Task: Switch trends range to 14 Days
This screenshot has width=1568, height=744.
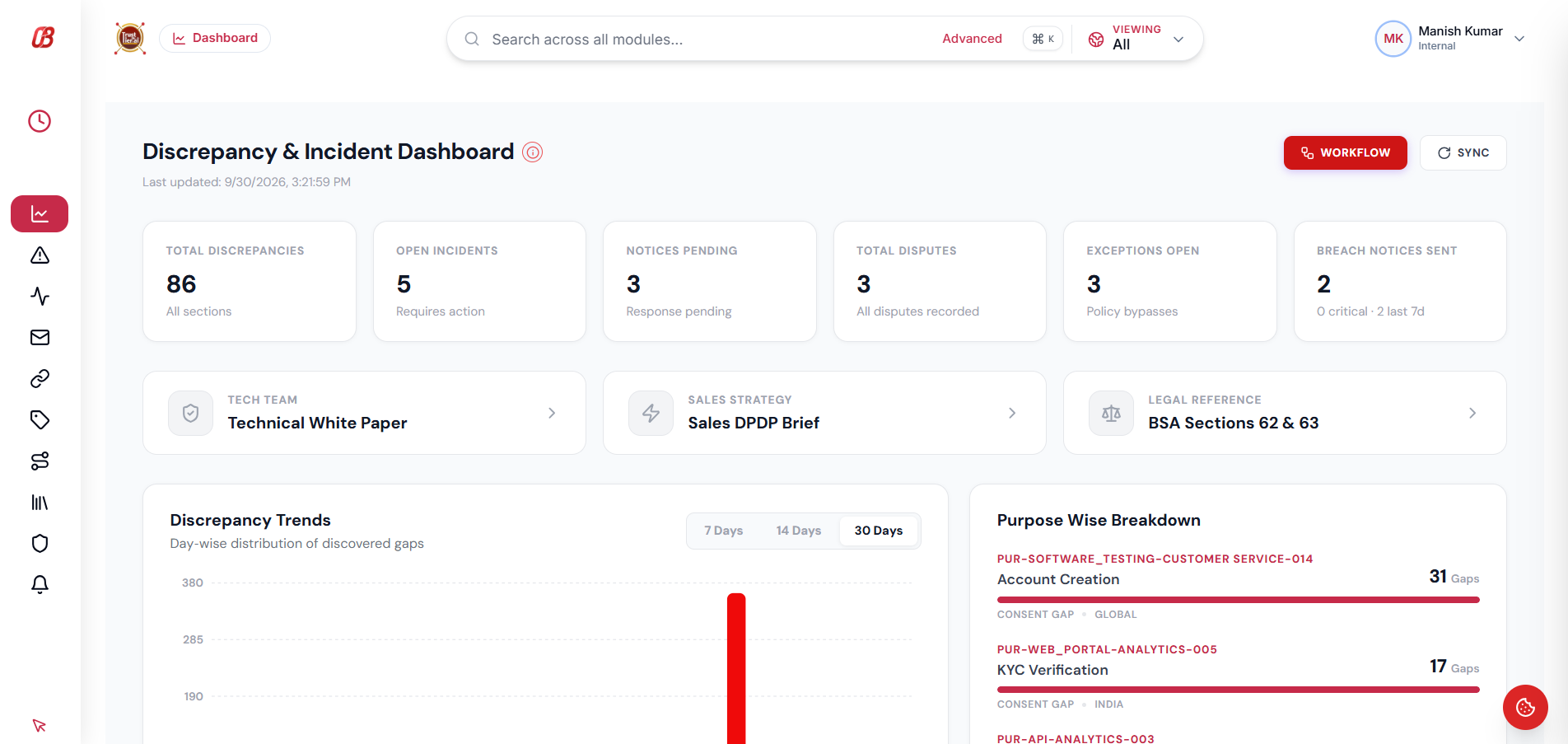Action: (799, 531)
